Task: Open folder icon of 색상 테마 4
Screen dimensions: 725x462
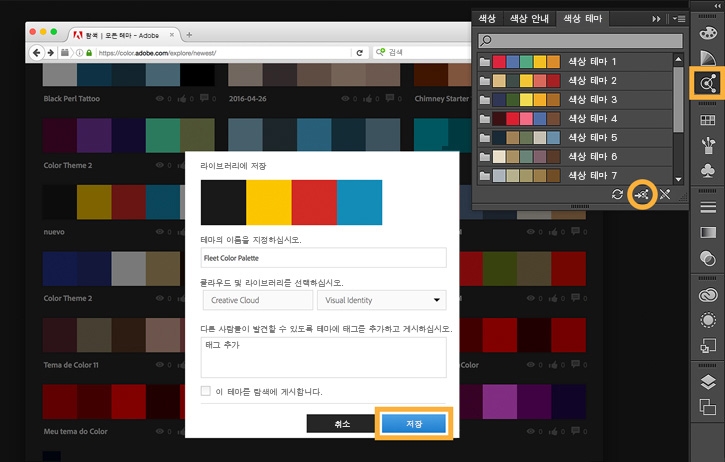Action: coord(485,118)
